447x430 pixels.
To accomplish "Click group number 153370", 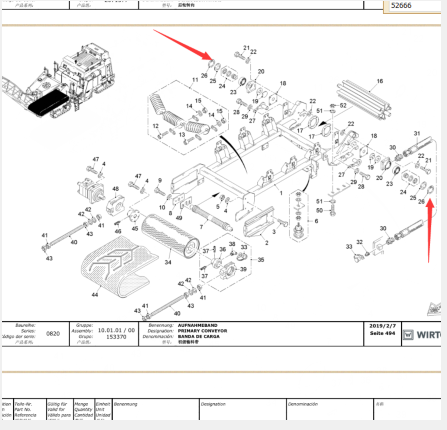I will click(x=116, y=337).
